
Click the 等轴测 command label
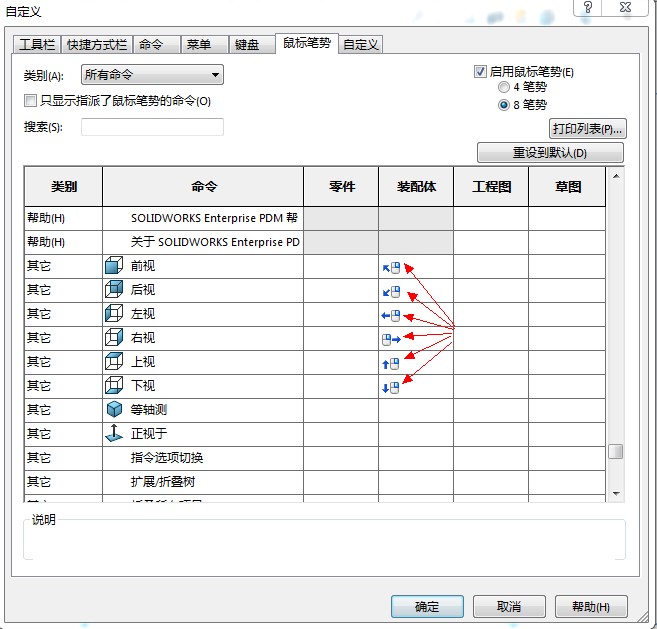[148, 409]
